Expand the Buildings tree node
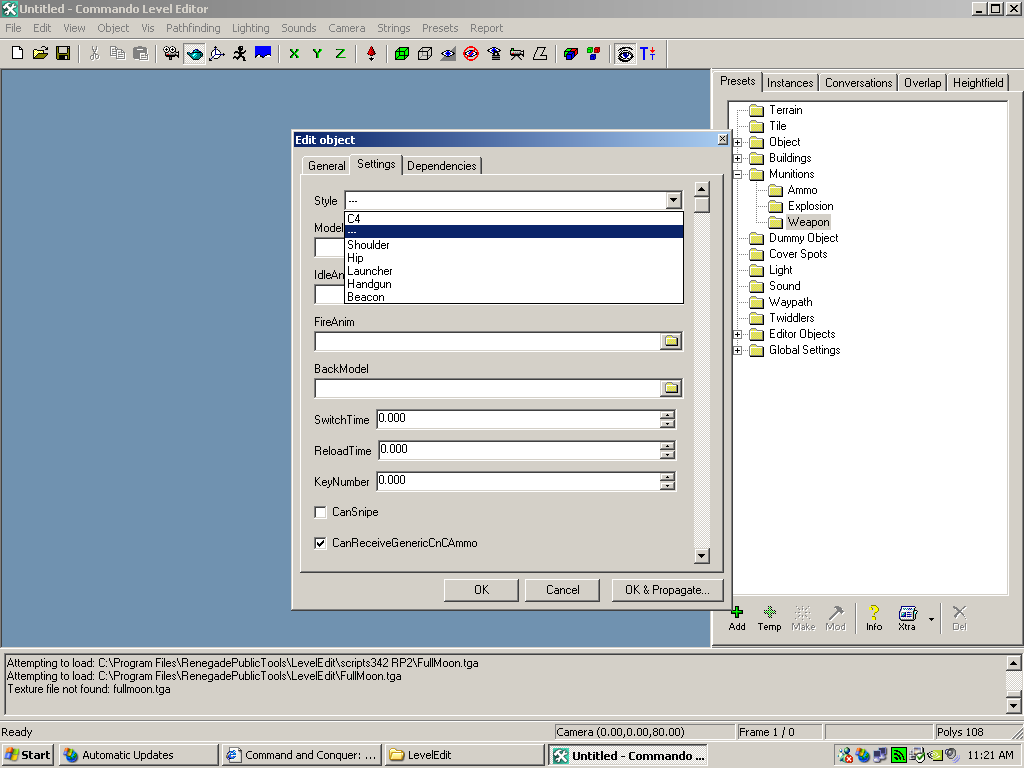Viewport: 1024px width, 768px height. [x=738, y=158]
